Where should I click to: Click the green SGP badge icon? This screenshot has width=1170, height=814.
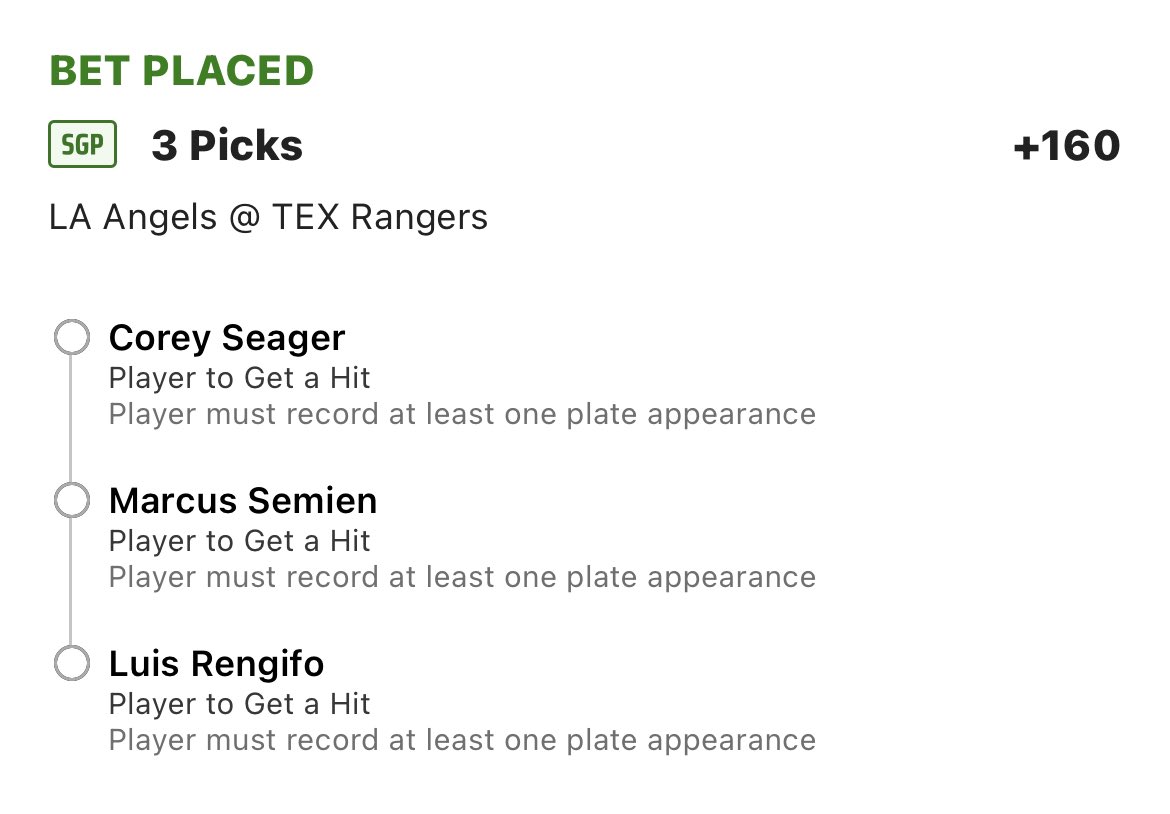pyautogui.click(x=83, y=144)
